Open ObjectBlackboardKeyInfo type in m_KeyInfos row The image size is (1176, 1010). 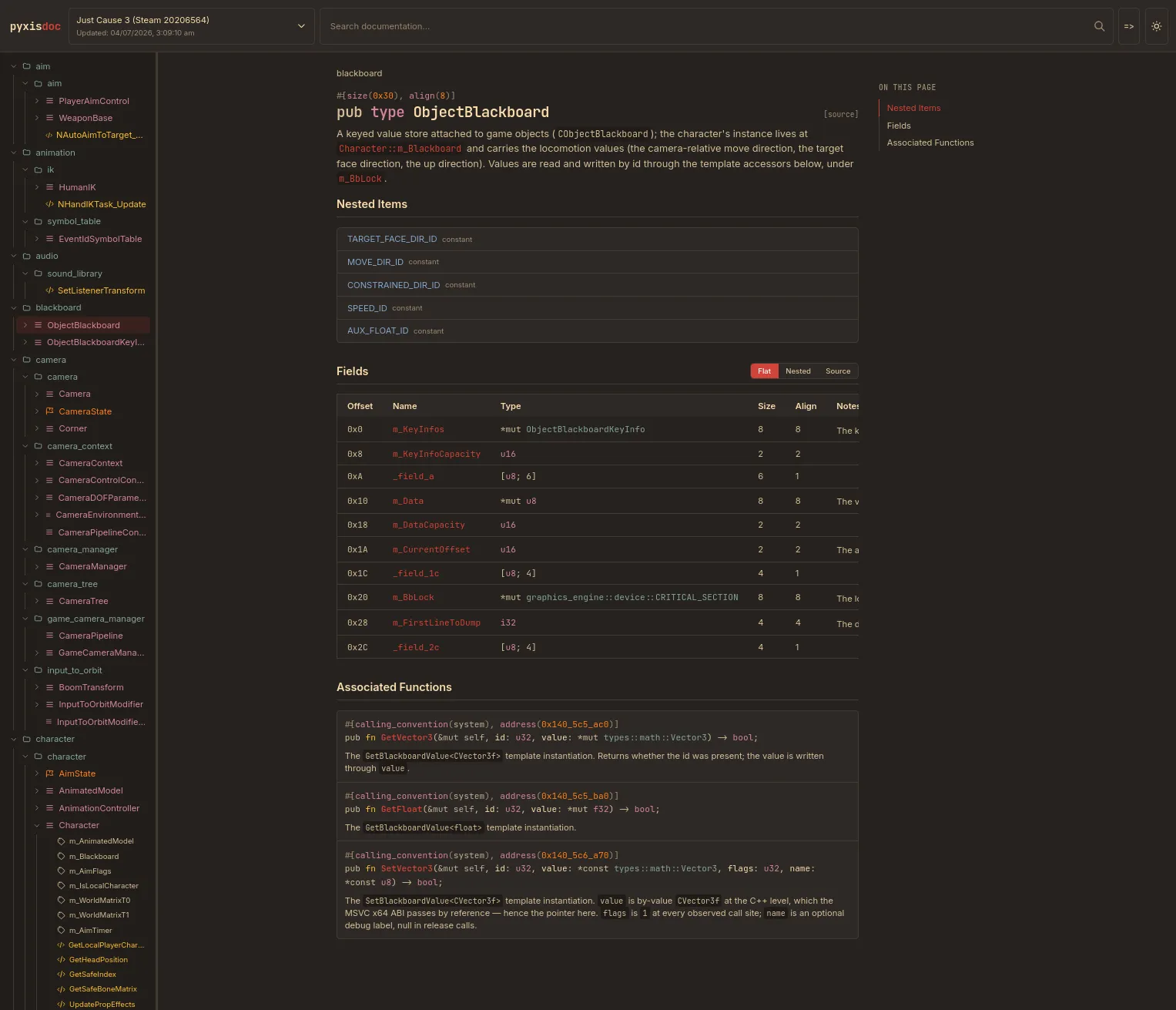tap(585, 429)
